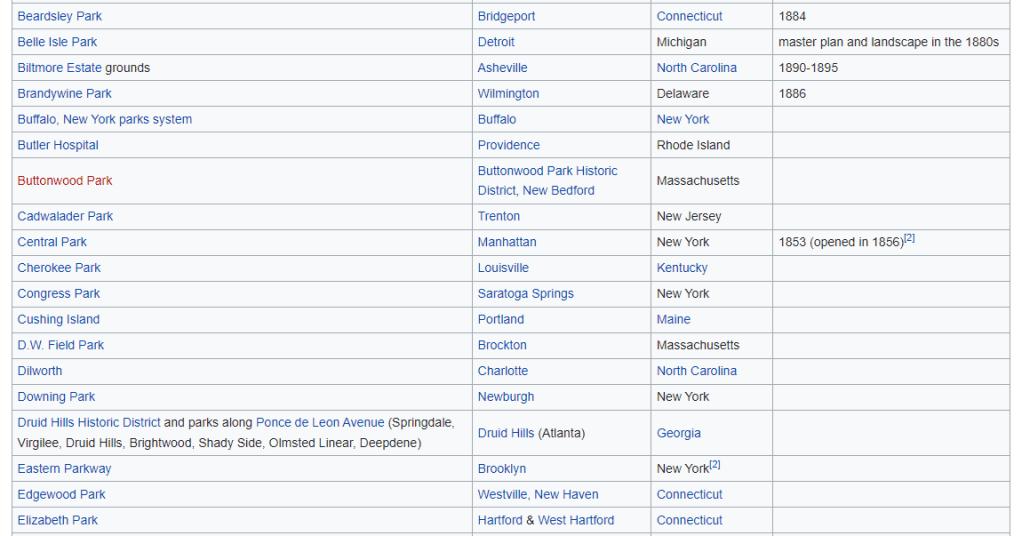Click the Buttonwood Park Historic District link

coord(547,171)
